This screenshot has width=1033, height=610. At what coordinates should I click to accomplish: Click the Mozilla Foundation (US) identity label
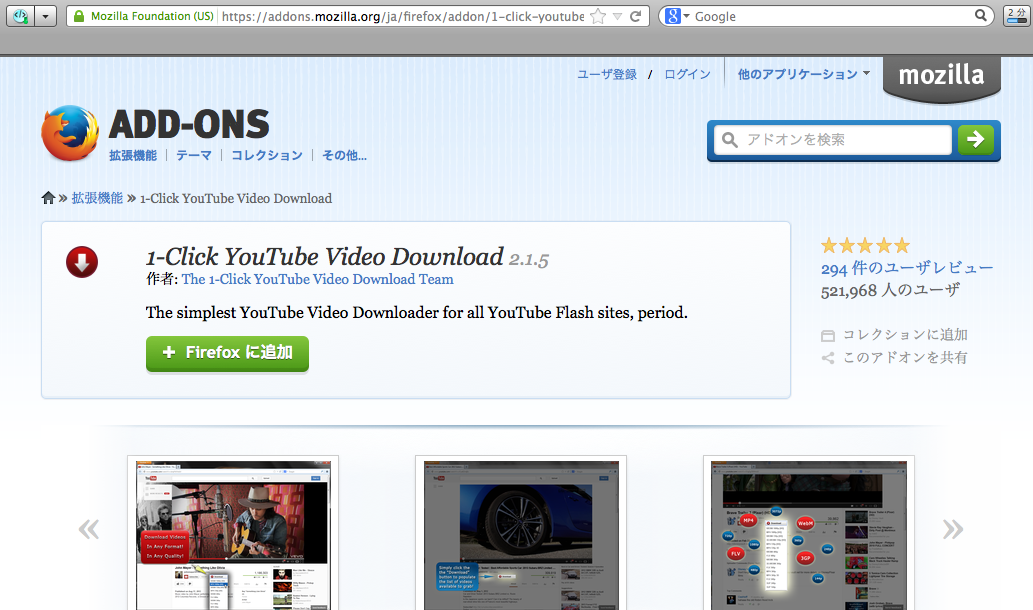point(152,16)
